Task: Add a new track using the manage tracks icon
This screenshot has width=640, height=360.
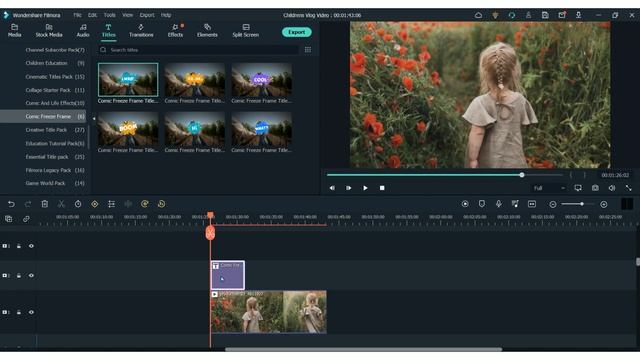Action: [x=9, y=219]
